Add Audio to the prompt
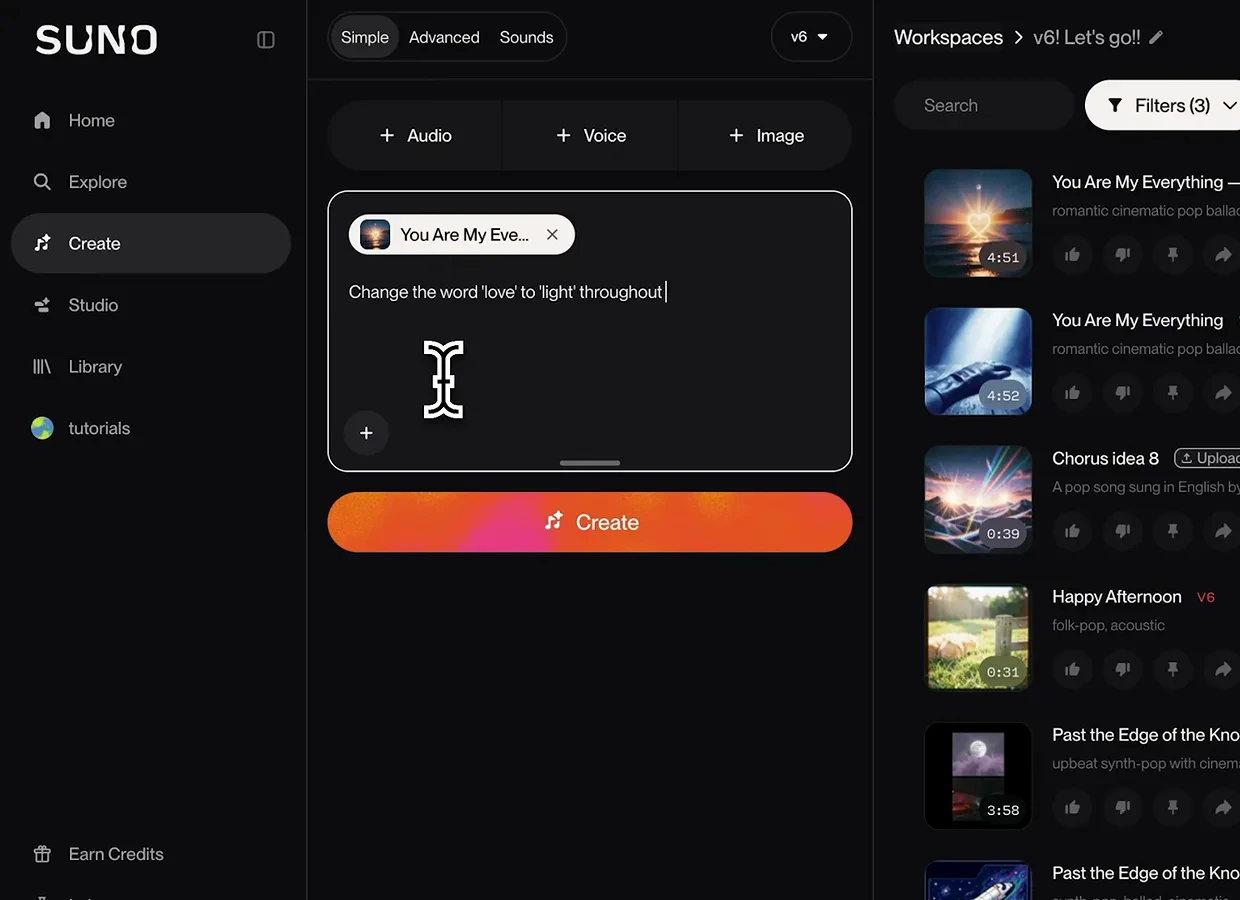1240x900 pixels. (x=415, y=135)
